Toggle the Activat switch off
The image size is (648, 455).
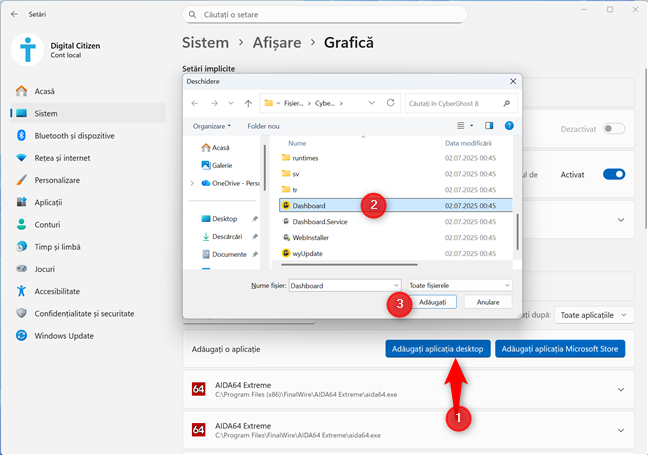(x=614, y=174)
